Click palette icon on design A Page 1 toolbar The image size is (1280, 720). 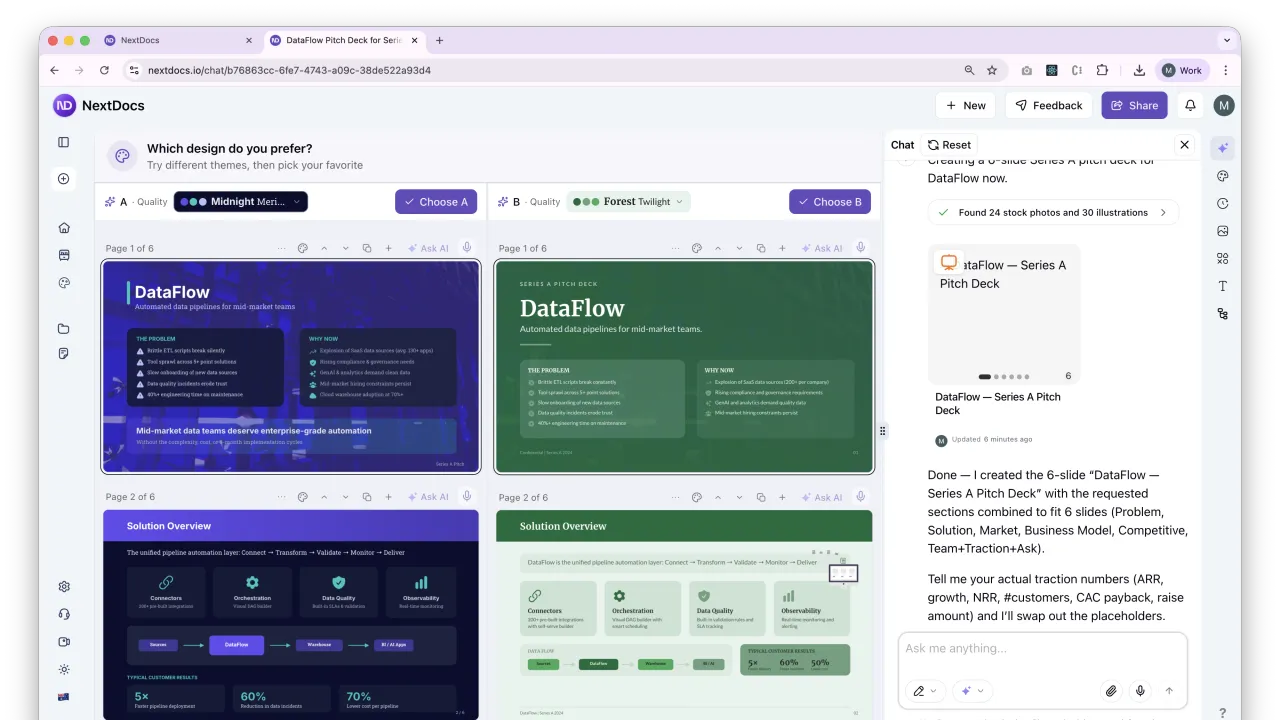303,248
